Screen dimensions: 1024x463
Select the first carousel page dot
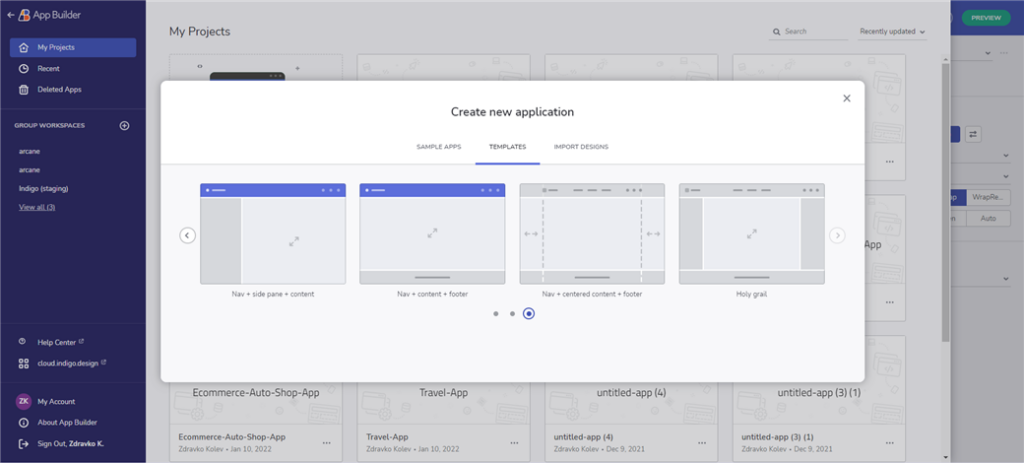[496, 313]
